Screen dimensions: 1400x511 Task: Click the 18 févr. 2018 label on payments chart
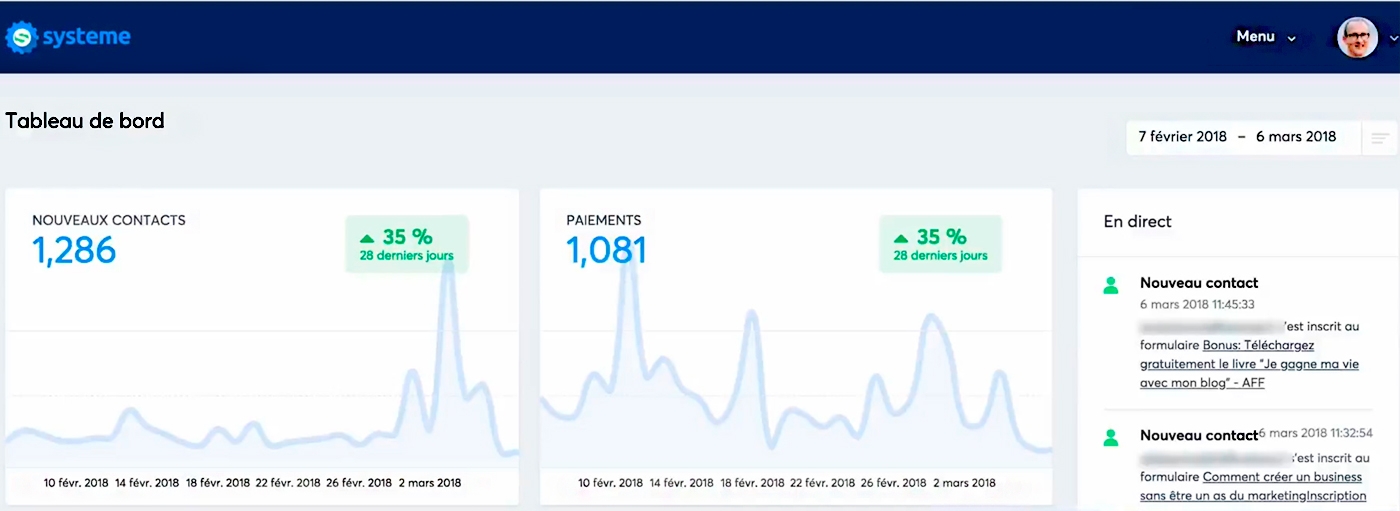pyautogui.click(x=752, y=483)
